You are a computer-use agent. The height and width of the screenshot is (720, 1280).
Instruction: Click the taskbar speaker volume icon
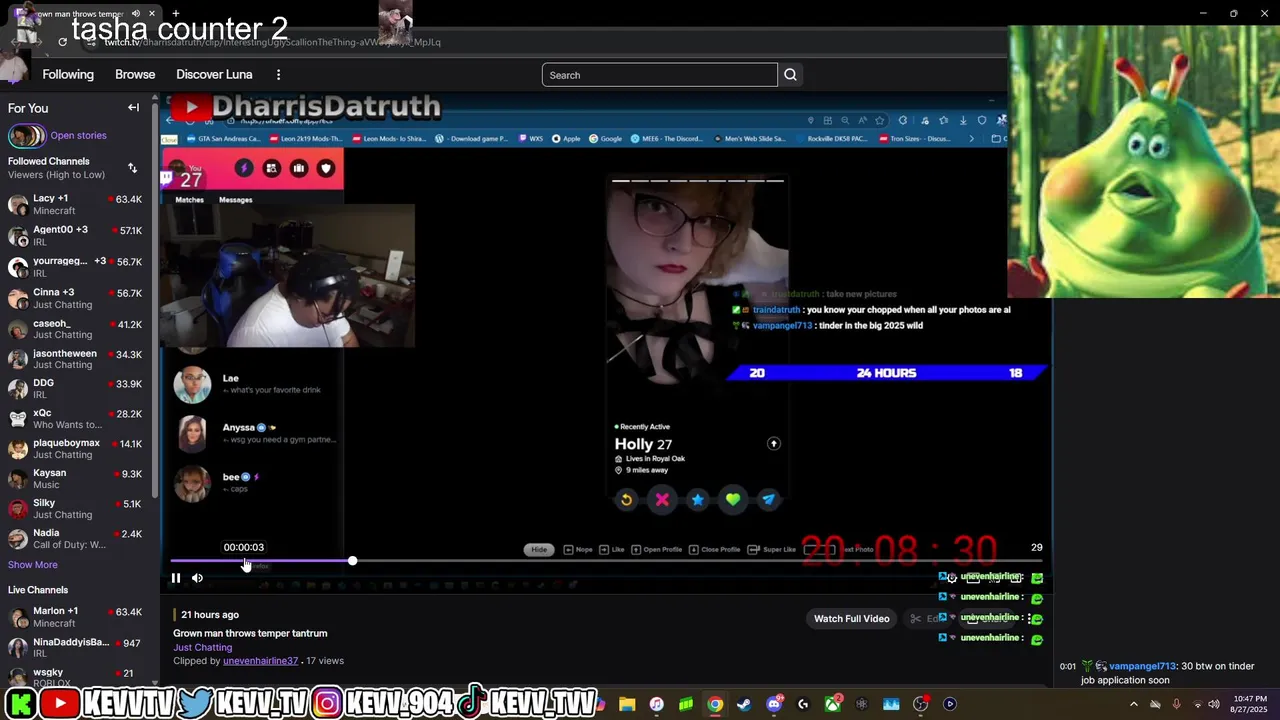(1213, 705)
